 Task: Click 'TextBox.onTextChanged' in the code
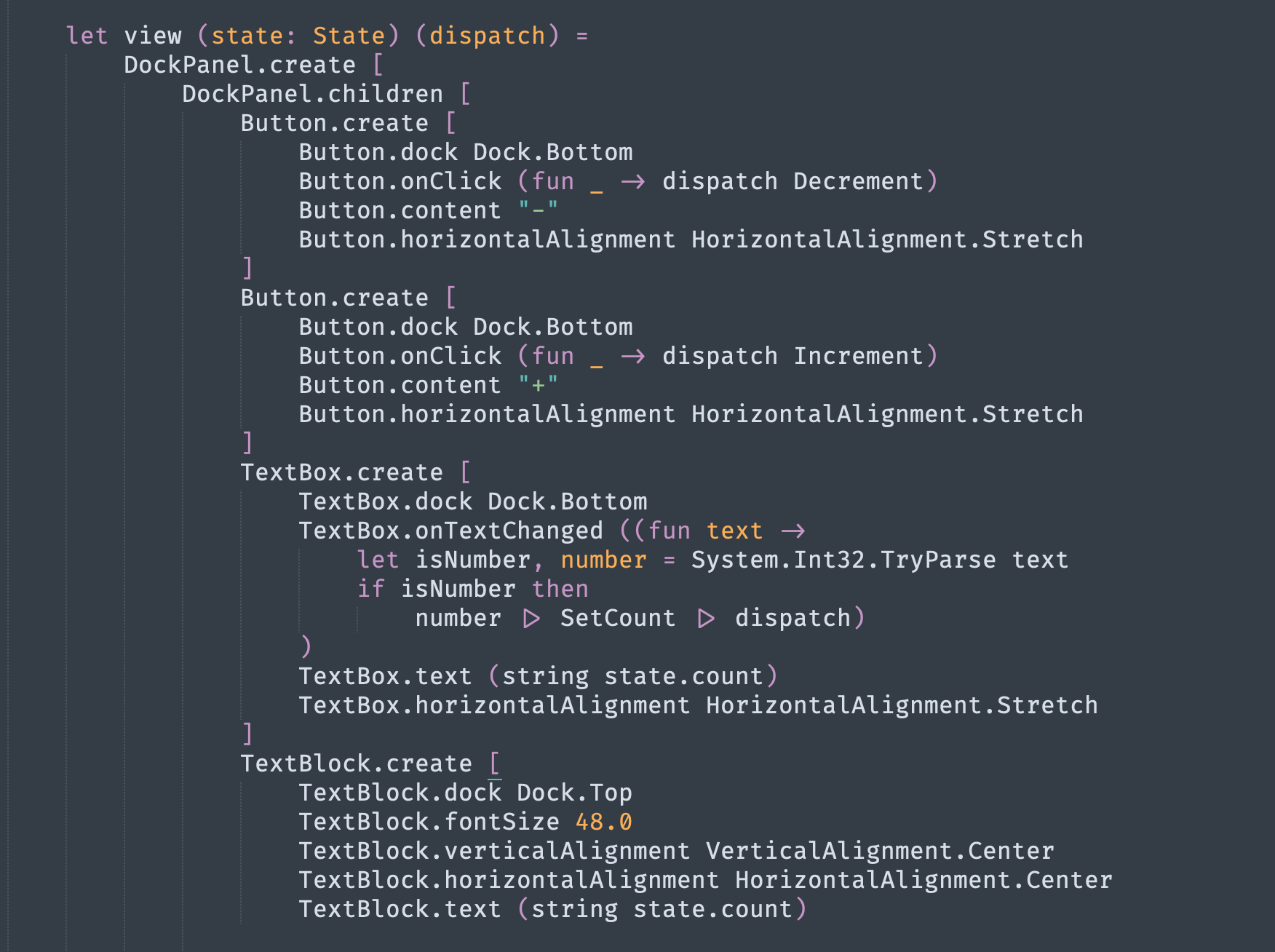pyautogui.click(x=451, y=531)
